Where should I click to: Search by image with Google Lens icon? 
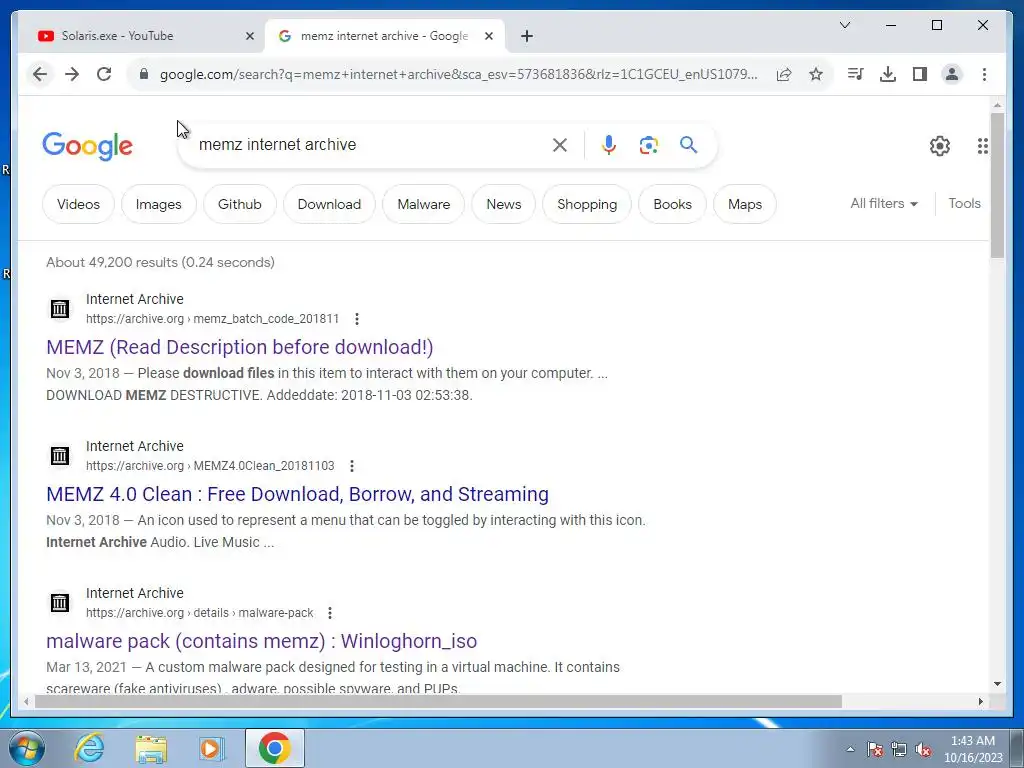click(x=648, y=145)
